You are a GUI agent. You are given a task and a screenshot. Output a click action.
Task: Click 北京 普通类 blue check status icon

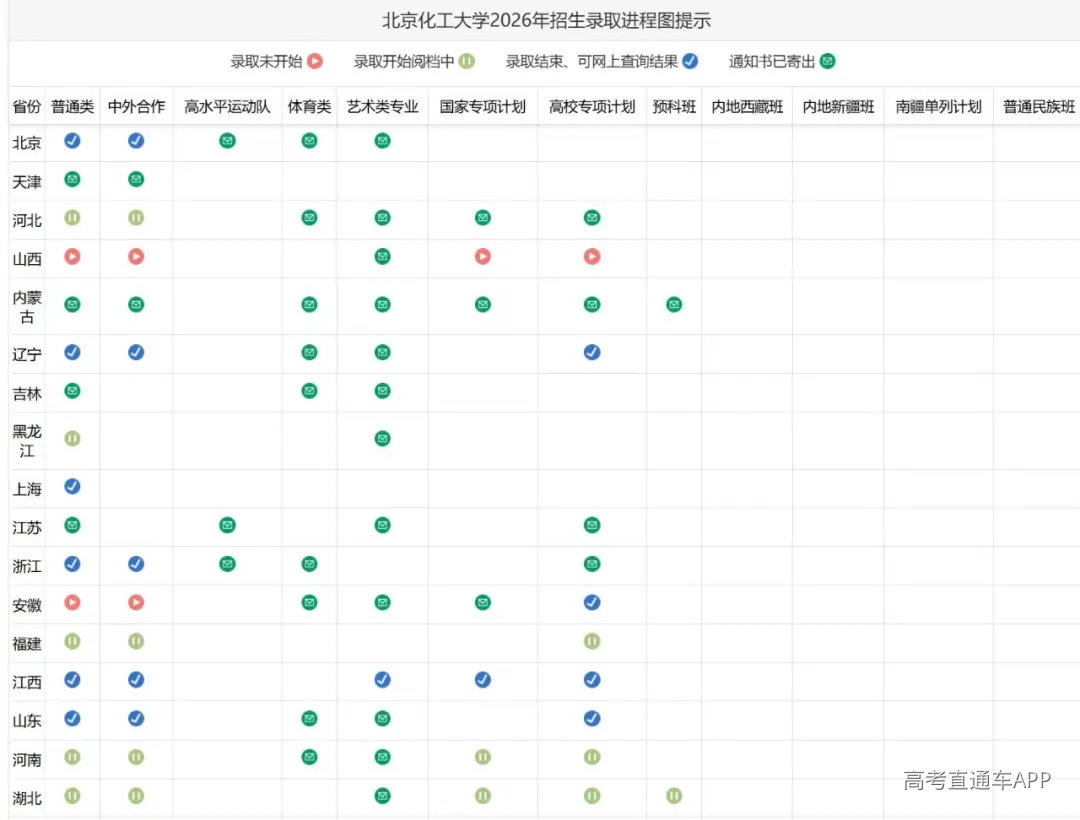tap(72, 140)
